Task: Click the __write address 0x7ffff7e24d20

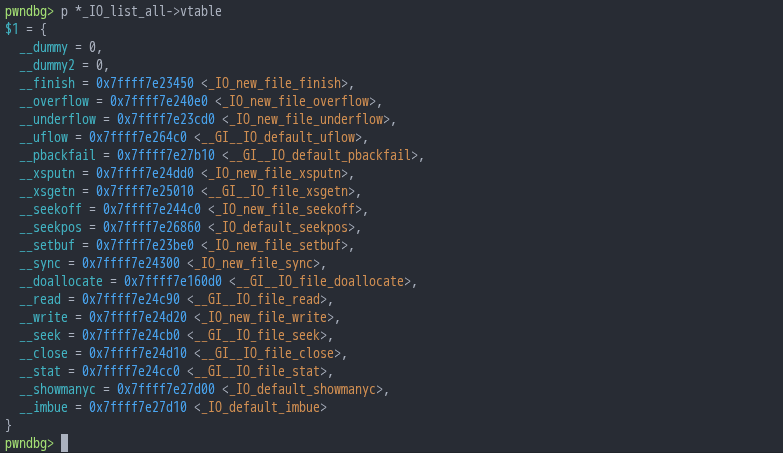Action: [x=138, y=317]
